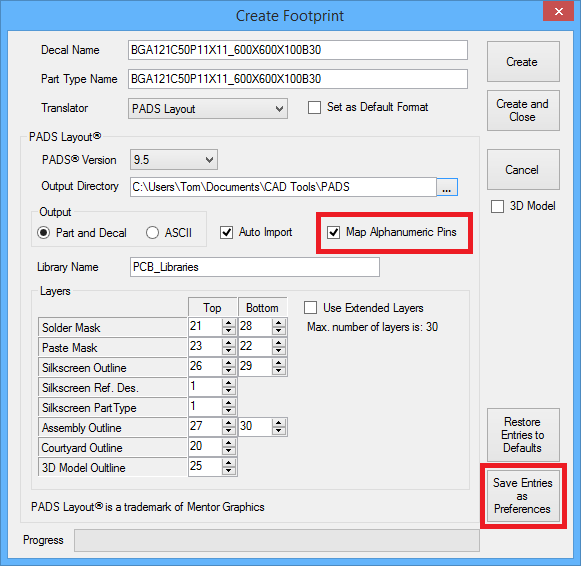Enable Use Extended Layers option

(311, 308)
